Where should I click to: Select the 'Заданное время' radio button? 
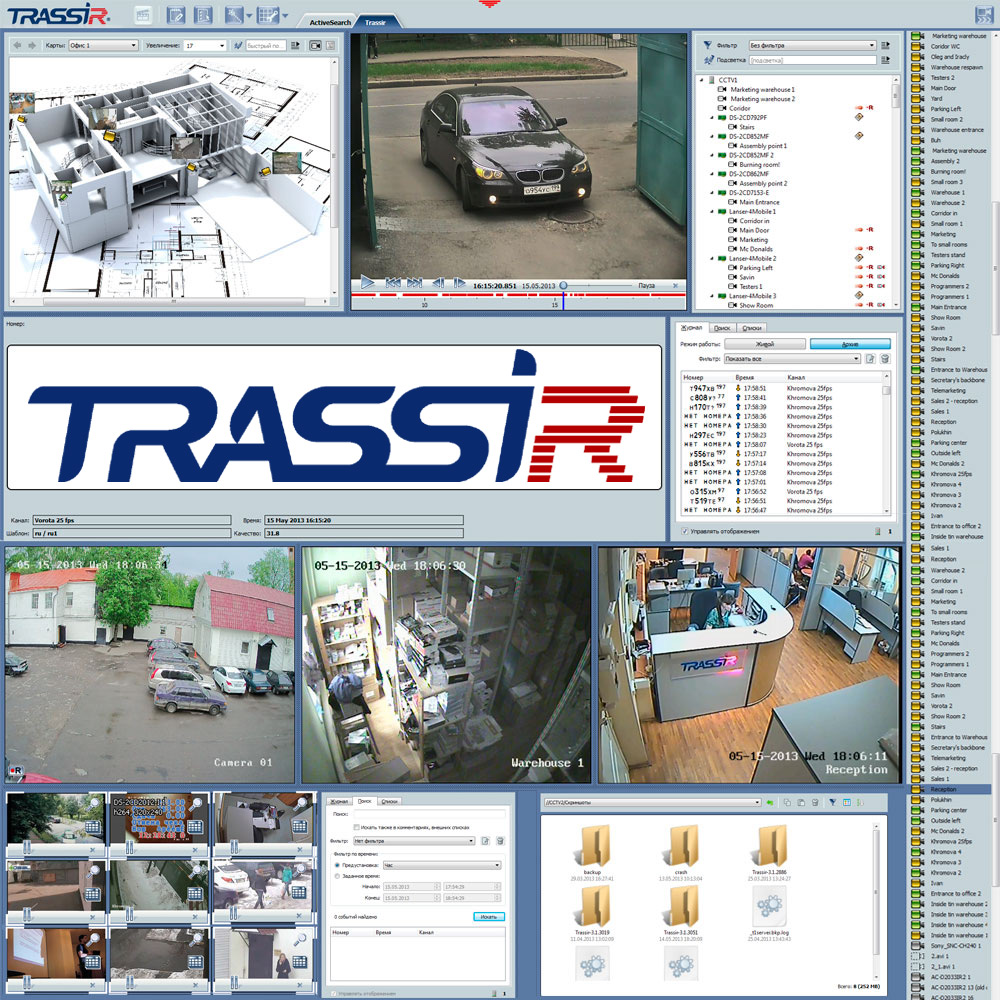pyautogui.click(x=336, y=876)
